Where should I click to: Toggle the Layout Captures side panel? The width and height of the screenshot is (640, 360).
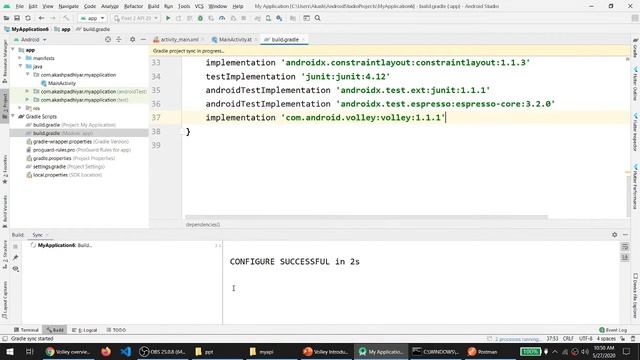point(5,300)
